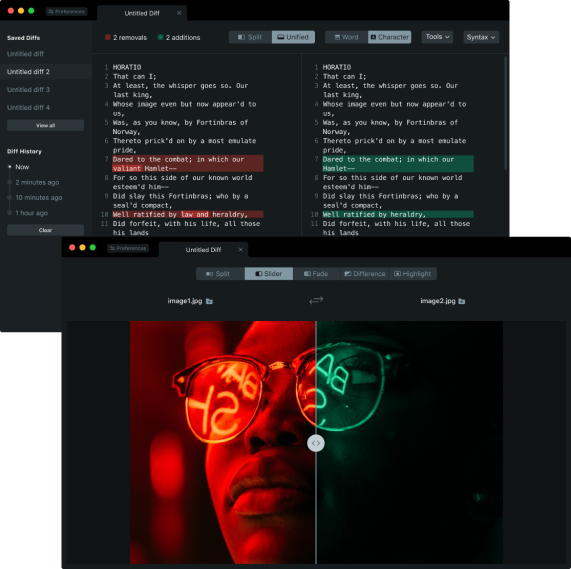Click 'HORATIO' on line 1 of left pane
This screenshot has width=571, height=569.
point(127,67)
